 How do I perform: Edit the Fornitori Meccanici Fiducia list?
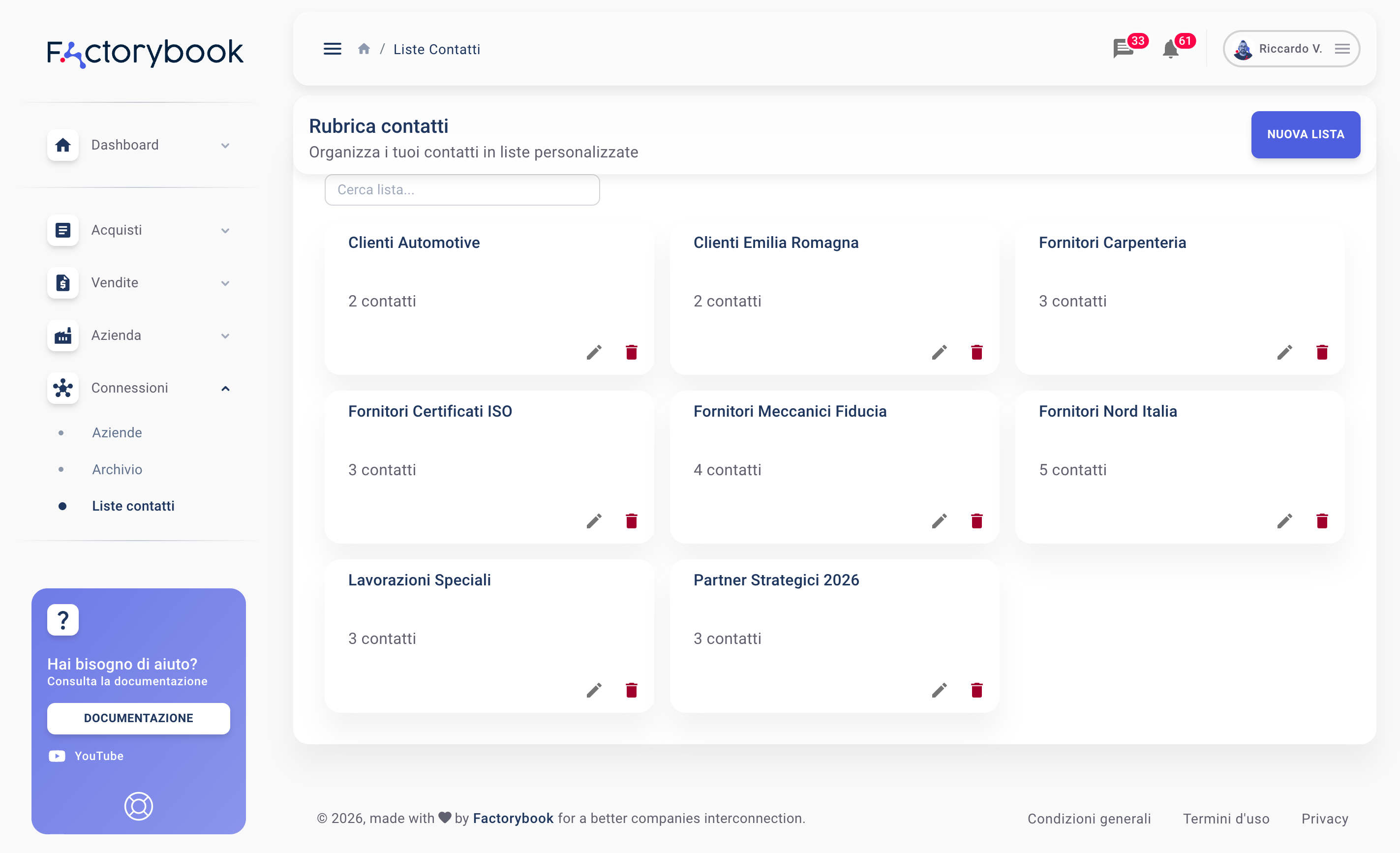939,521
